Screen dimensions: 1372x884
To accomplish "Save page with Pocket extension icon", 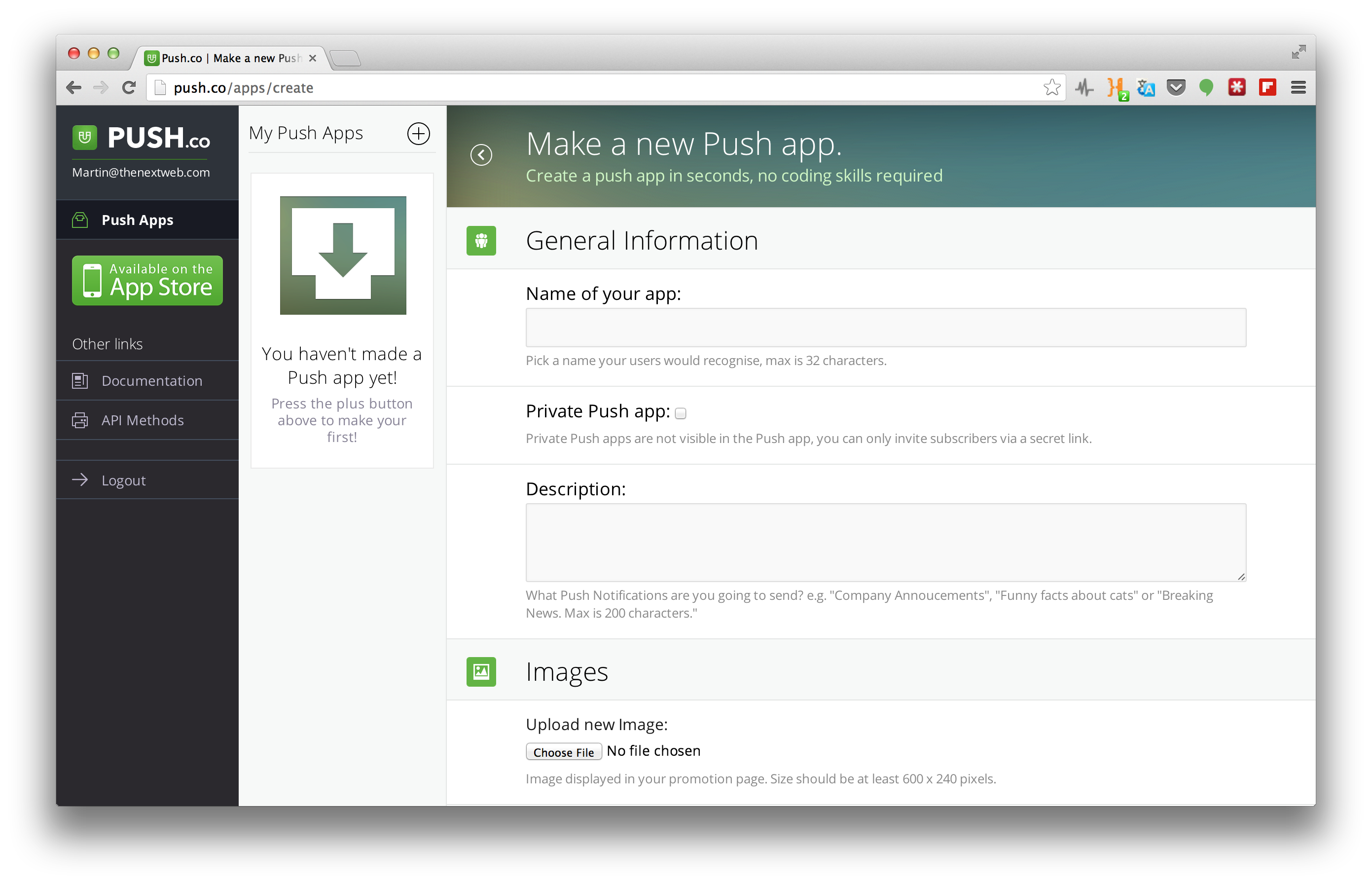I will [x=1176, y=88].
